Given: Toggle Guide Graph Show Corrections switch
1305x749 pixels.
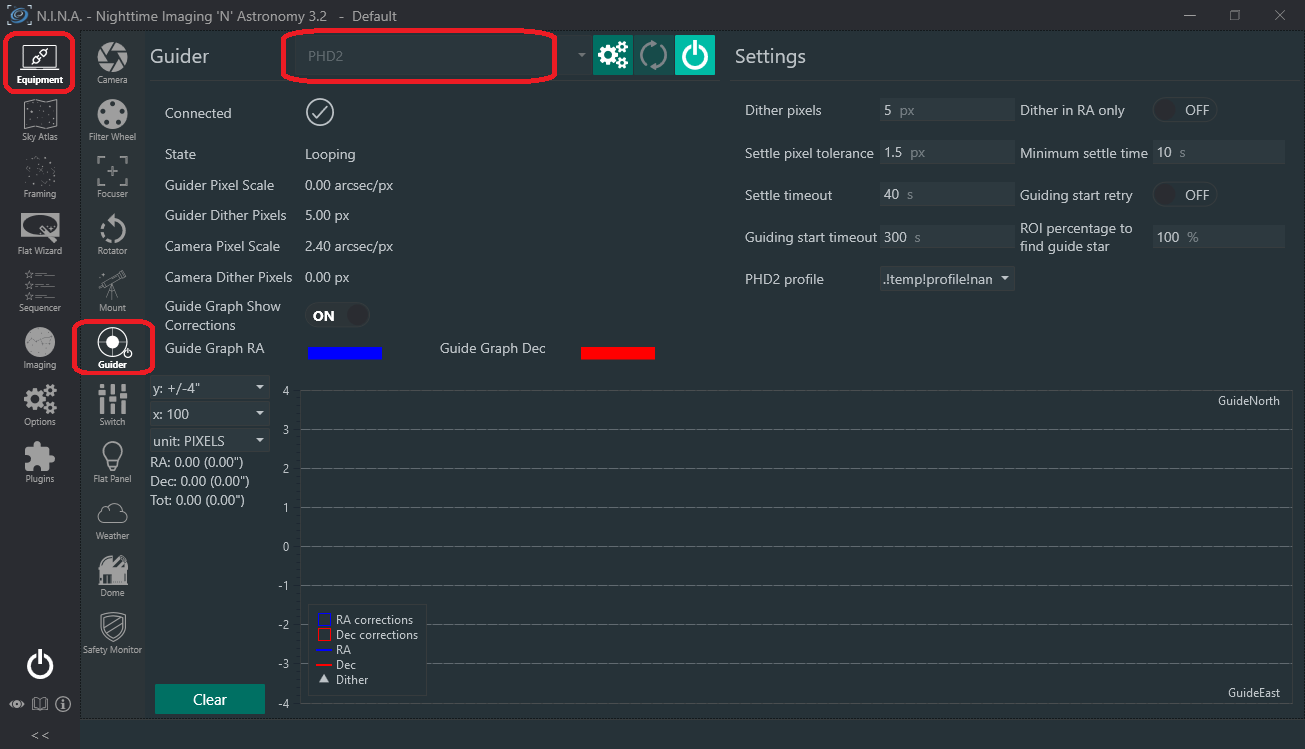Looking at the screenshot, I should [337, 316].
